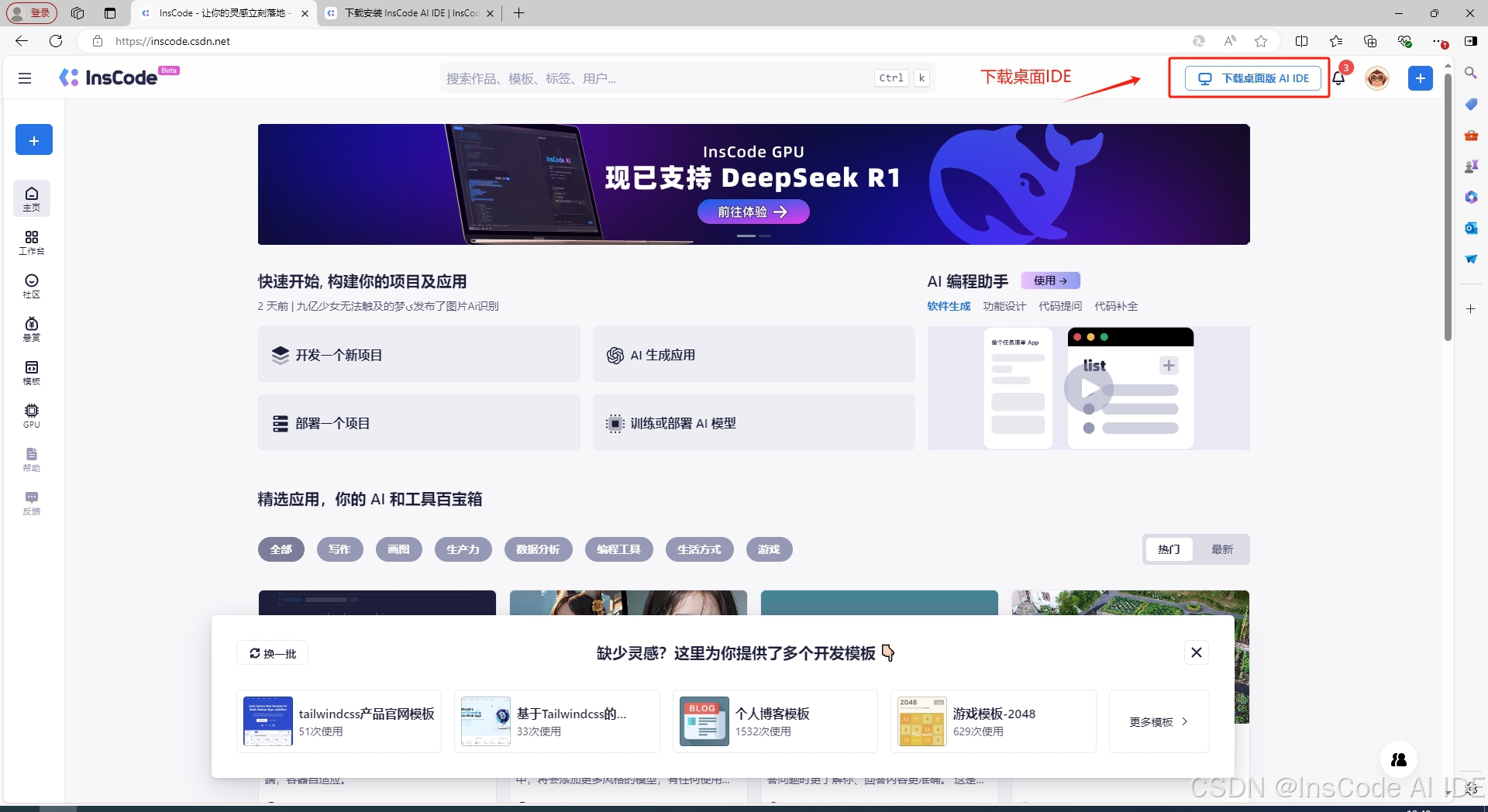Open the notification bell
This screenshot has width=1488, height=812.
[1338, 78]
